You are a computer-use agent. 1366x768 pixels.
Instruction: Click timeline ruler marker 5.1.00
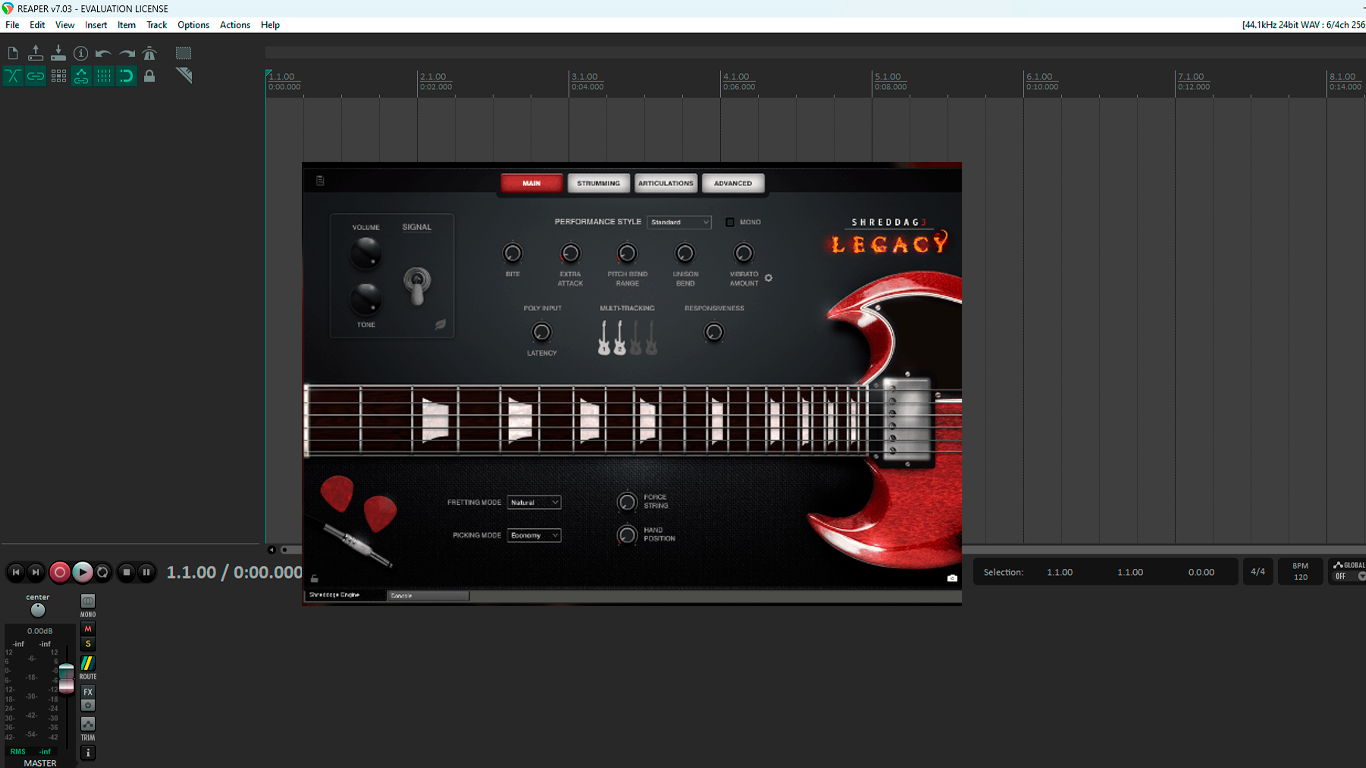pyautogui.click(x=887, y=77)
